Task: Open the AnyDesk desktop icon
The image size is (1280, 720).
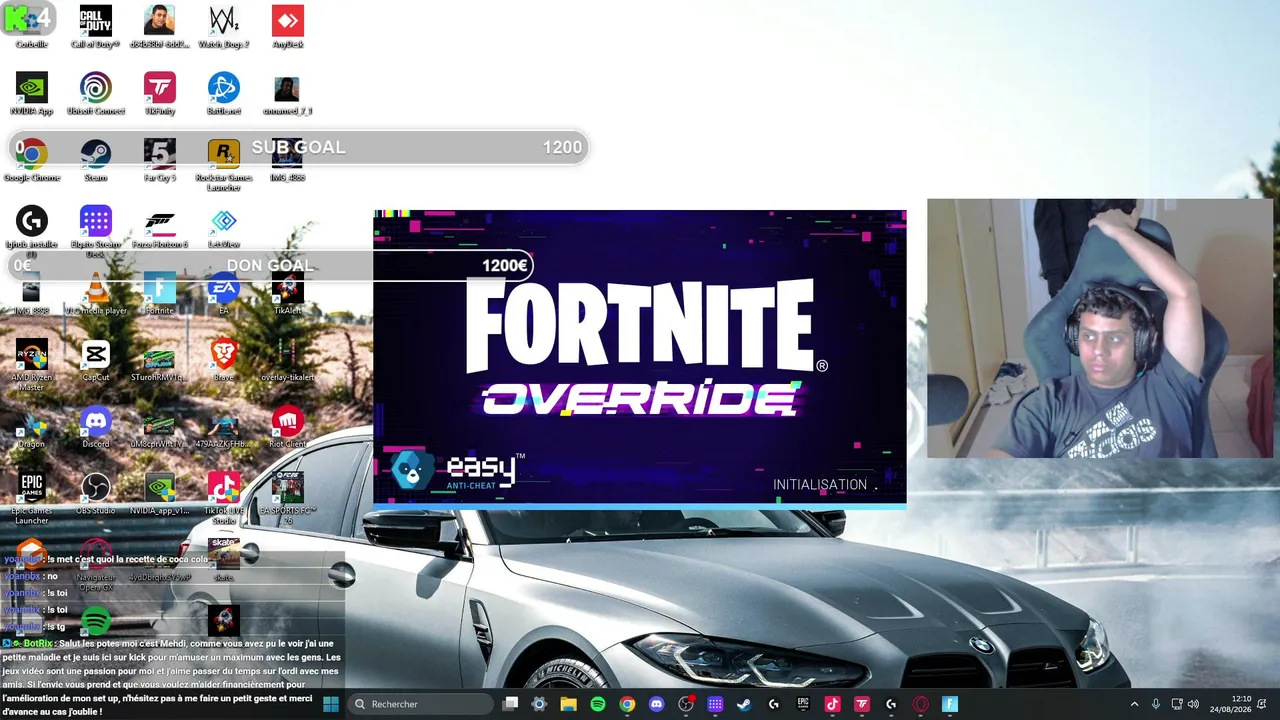Action: (x=287, y=27)
